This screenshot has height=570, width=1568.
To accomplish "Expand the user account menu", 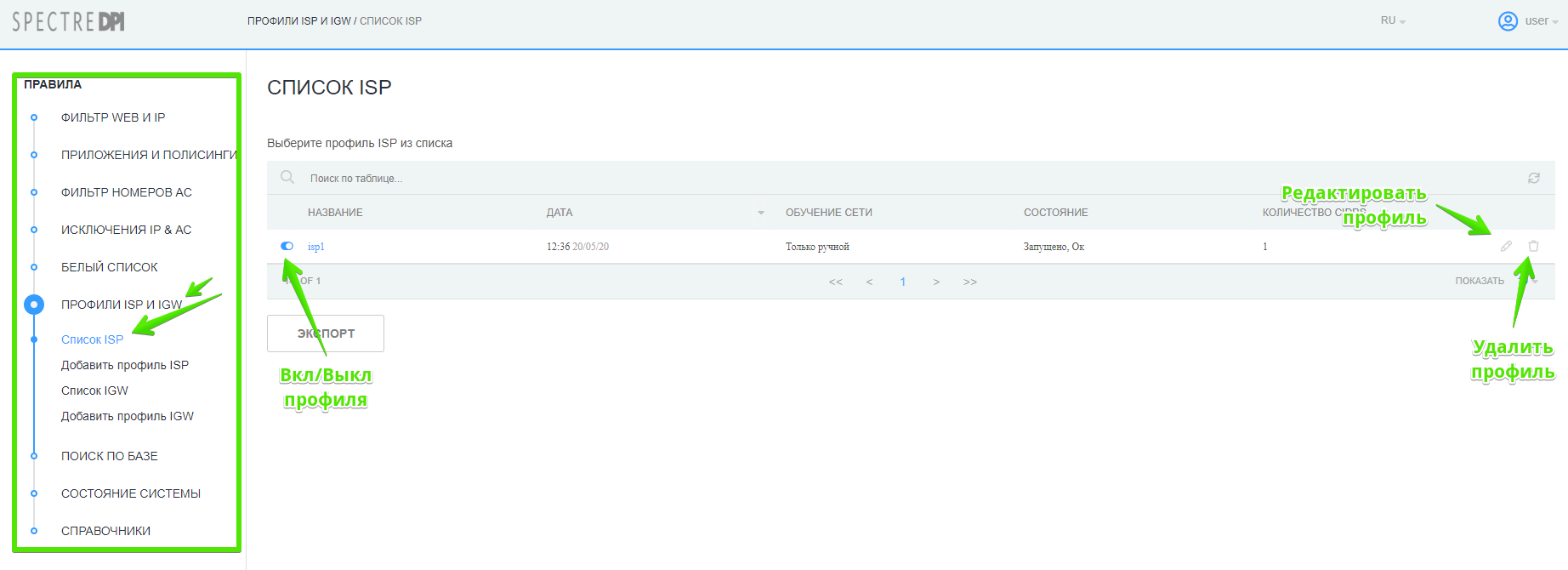I will tap(1541, 21).
